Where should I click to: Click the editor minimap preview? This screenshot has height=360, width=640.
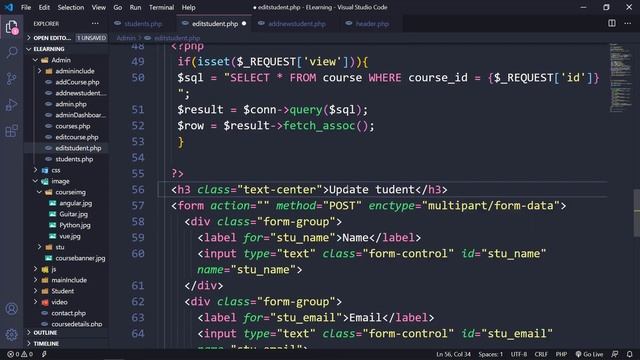(620, 78)
